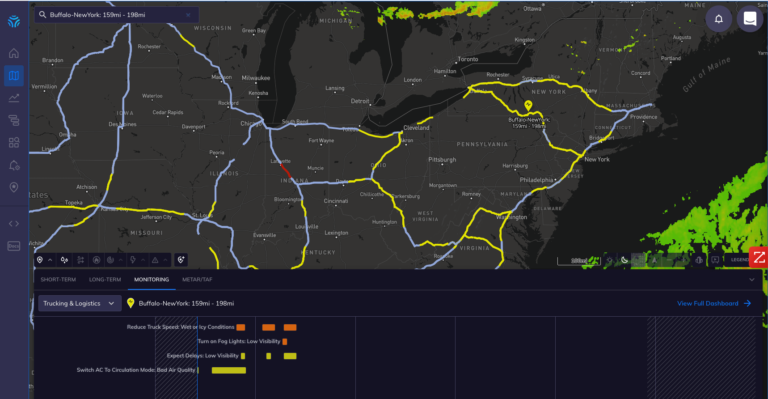
Task: Select the Map view sidebar icon
Action: 14,75
